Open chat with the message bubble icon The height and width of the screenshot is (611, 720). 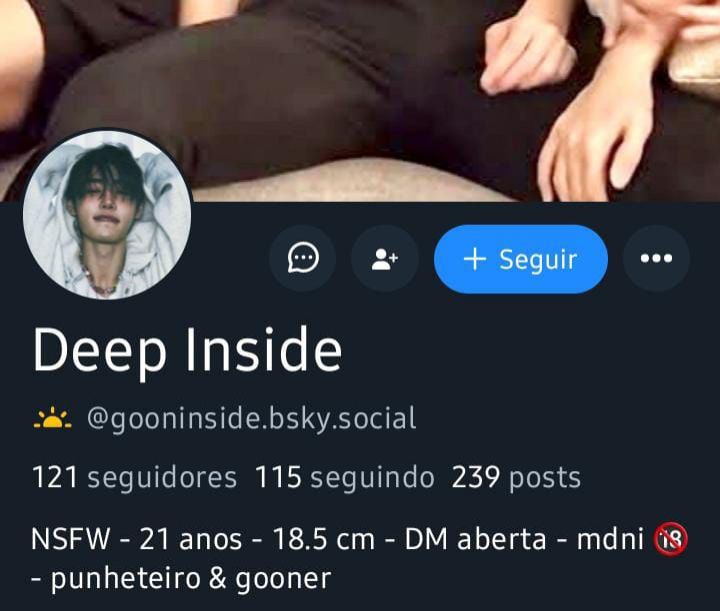[x=303, y=258]
